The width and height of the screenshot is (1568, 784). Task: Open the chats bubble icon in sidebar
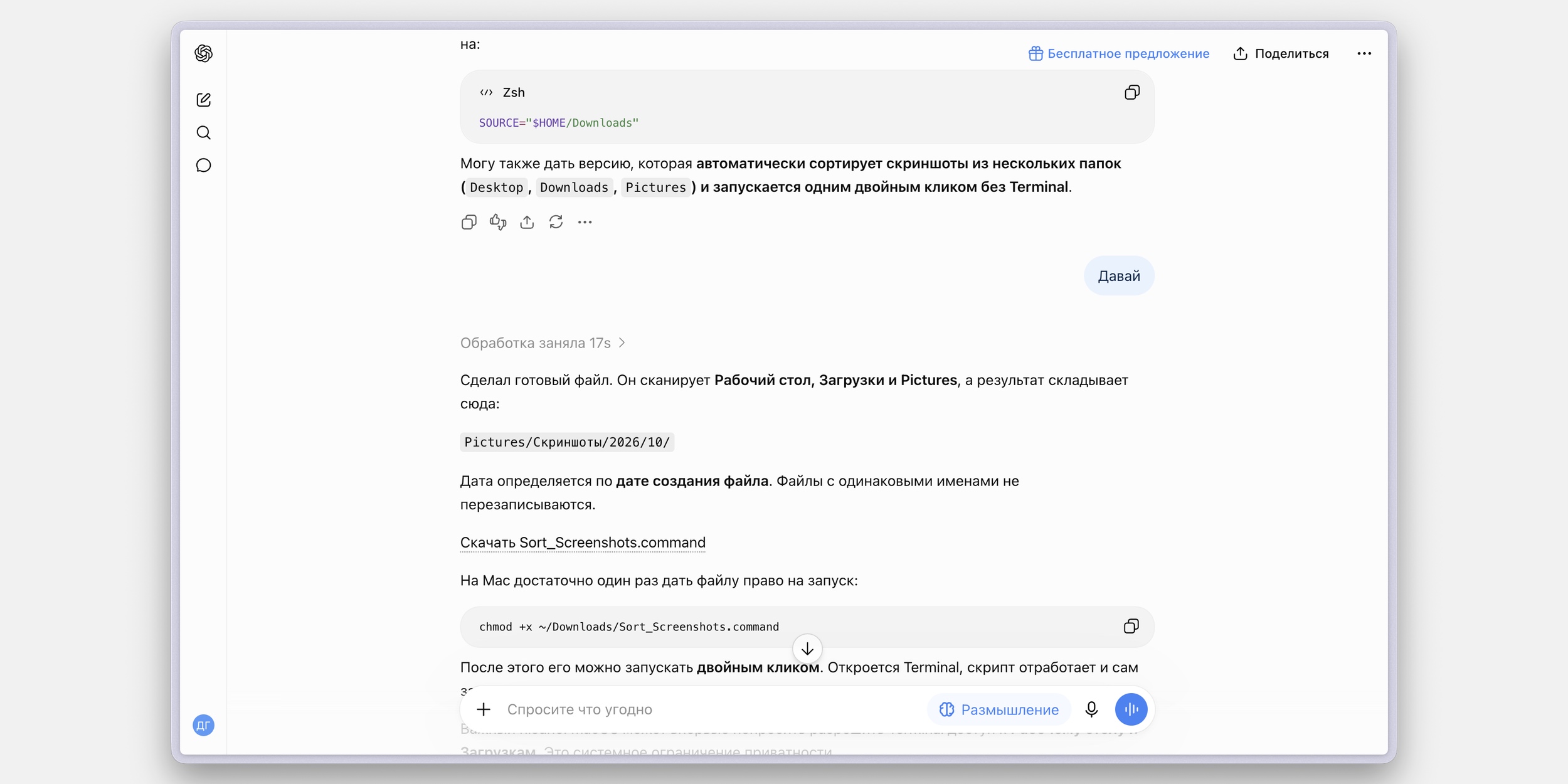[203, 165]
